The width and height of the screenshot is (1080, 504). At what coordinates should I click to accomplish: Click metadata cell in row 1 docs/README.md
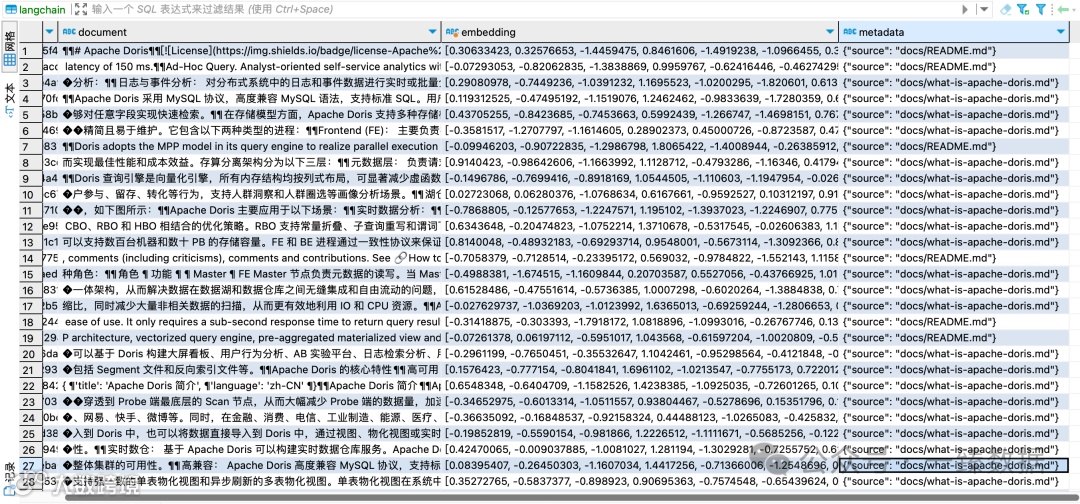point(954,51)
